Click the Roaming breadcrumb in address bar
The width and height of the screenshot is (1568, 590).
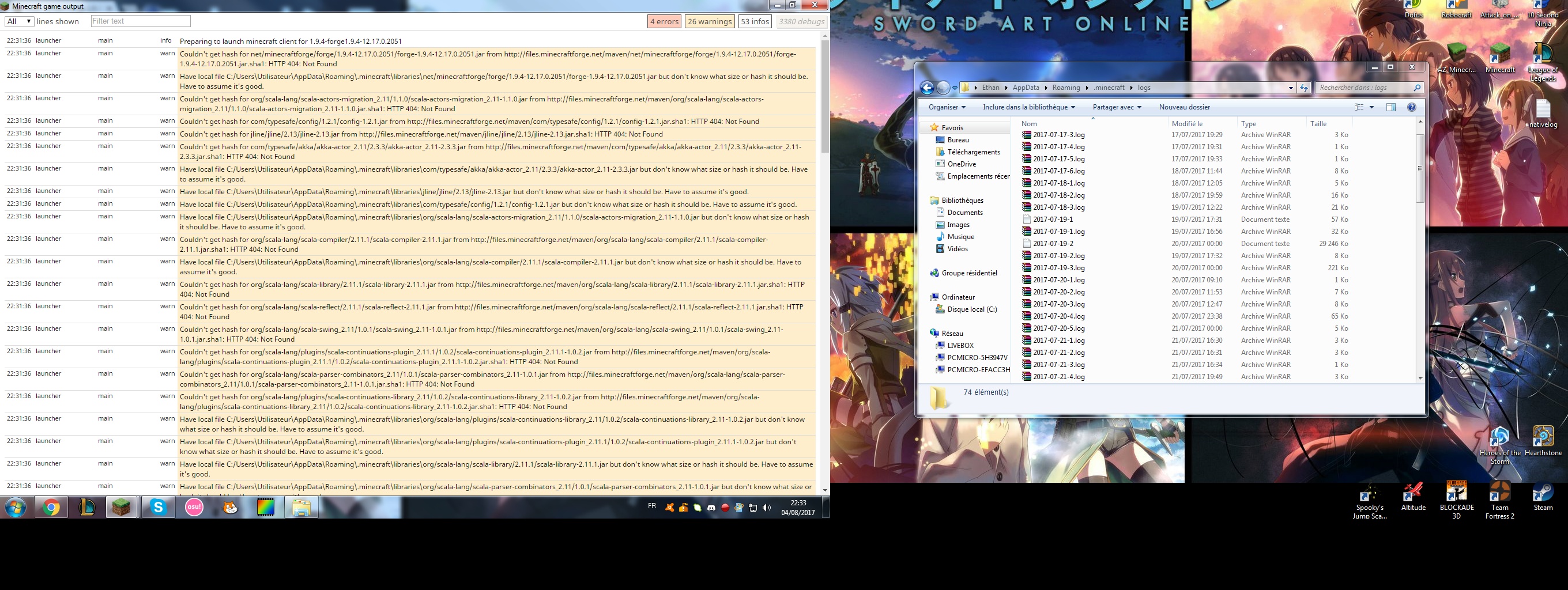click(x=1066, y=88)
